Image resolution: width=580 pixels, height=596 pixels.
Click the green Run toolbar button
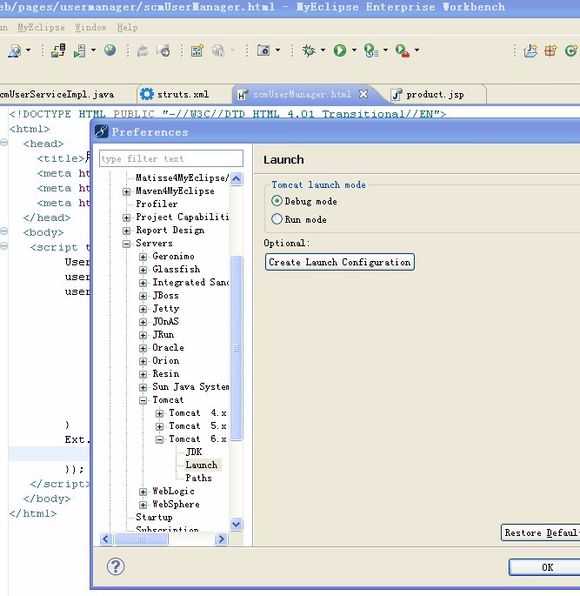click(340, 50)
